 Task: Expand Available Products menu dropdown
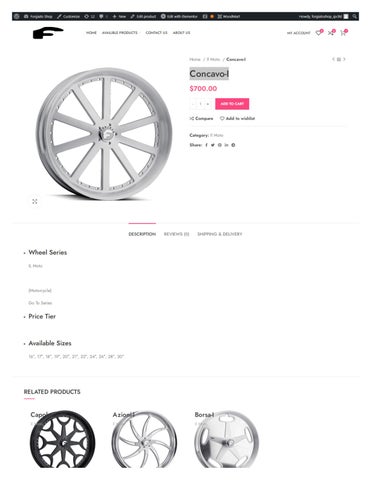click(x=120, y=33)
